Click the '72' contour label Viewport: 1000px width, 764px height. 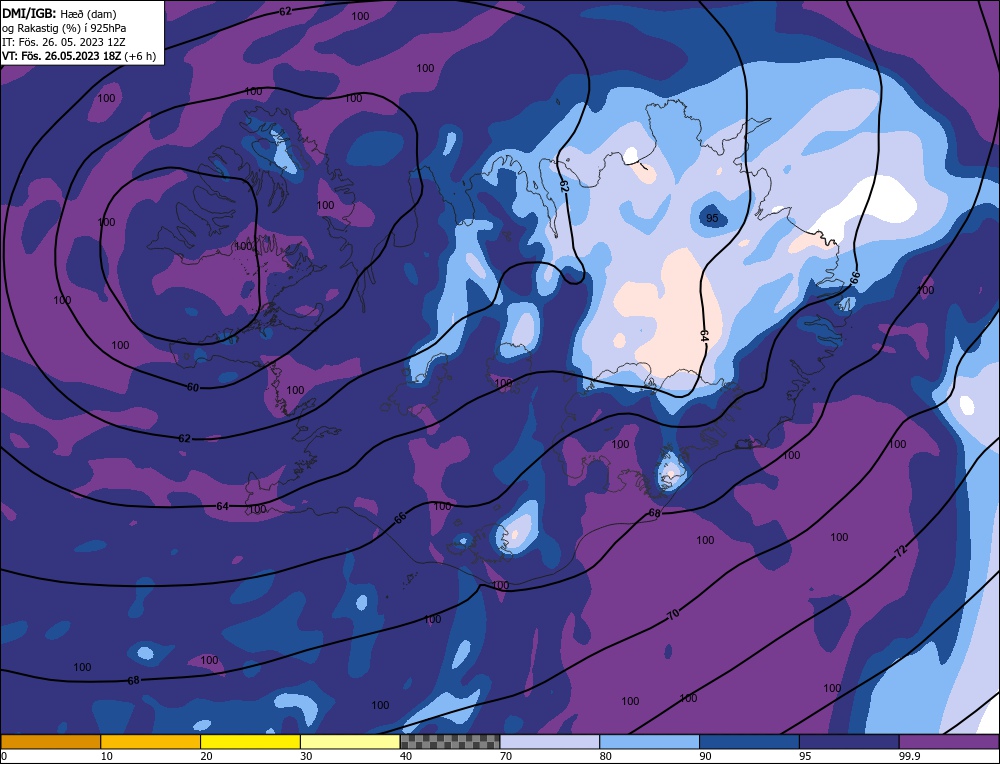[x=901, y=552]
